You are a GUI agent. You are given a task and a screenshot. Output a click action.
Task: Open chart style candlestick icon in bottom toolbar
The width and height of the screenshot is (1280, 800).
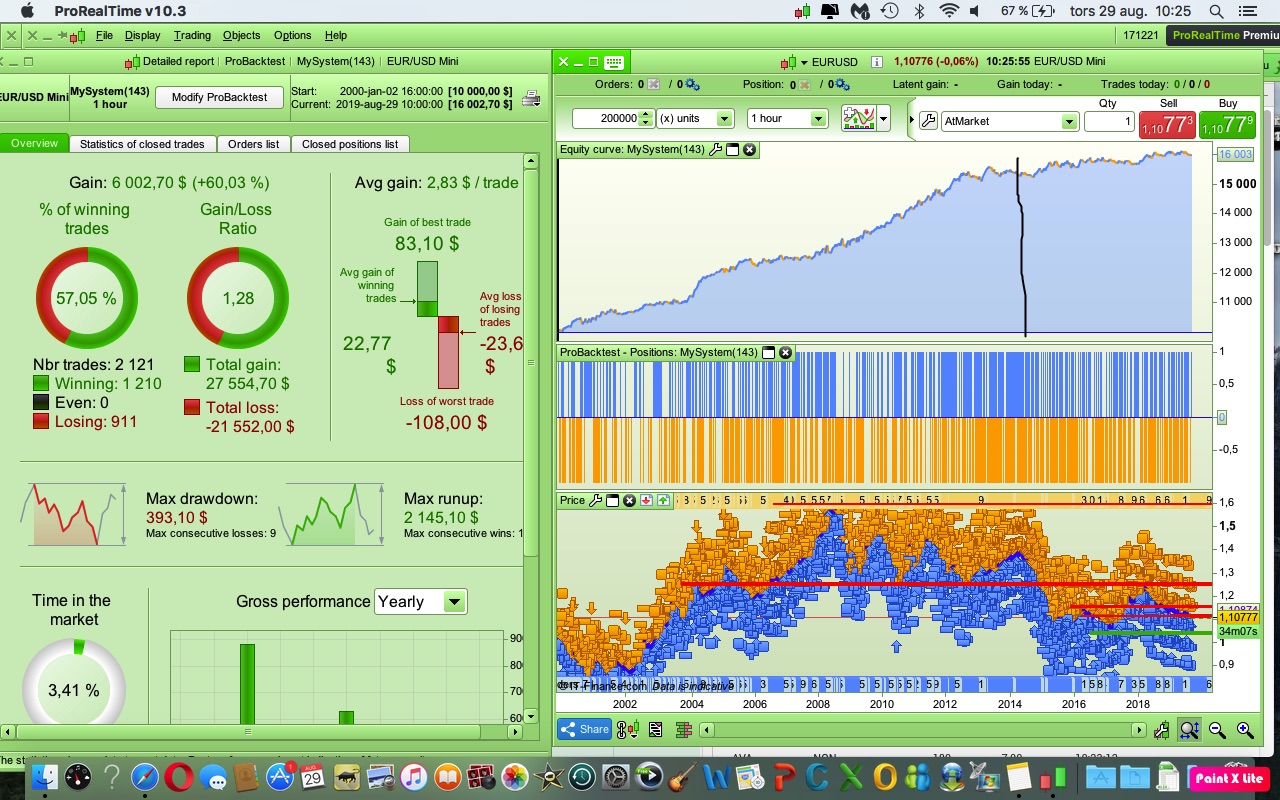[x=627, y=730]
